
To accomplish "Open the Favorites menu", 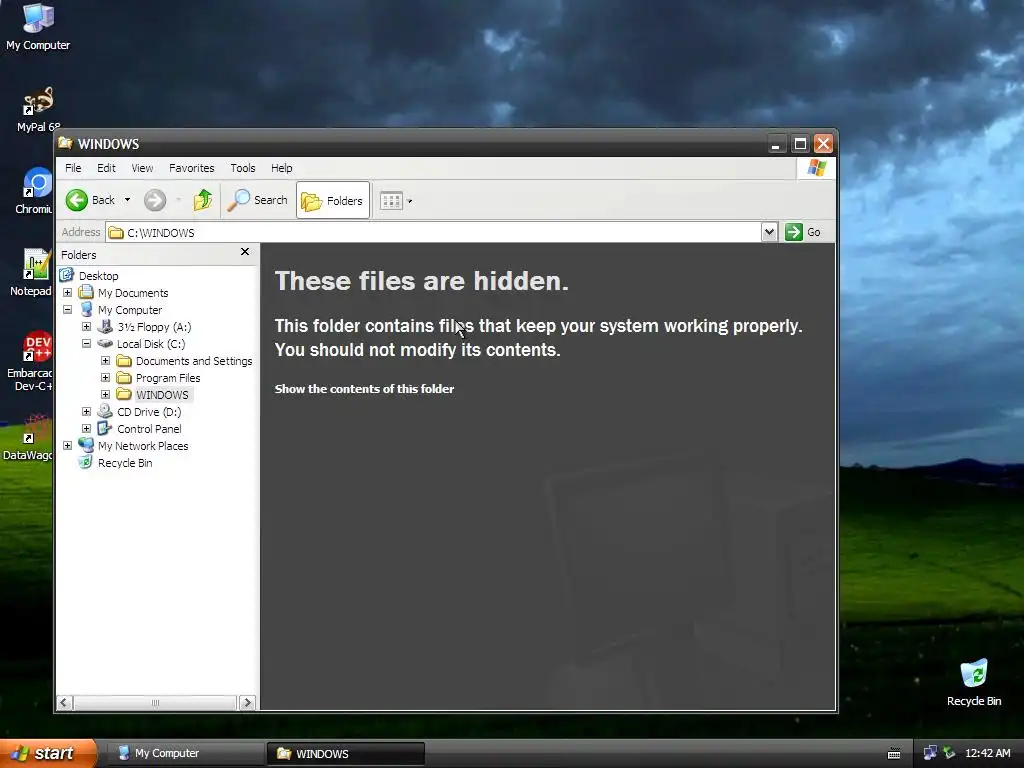I will [x=191, y=168].
